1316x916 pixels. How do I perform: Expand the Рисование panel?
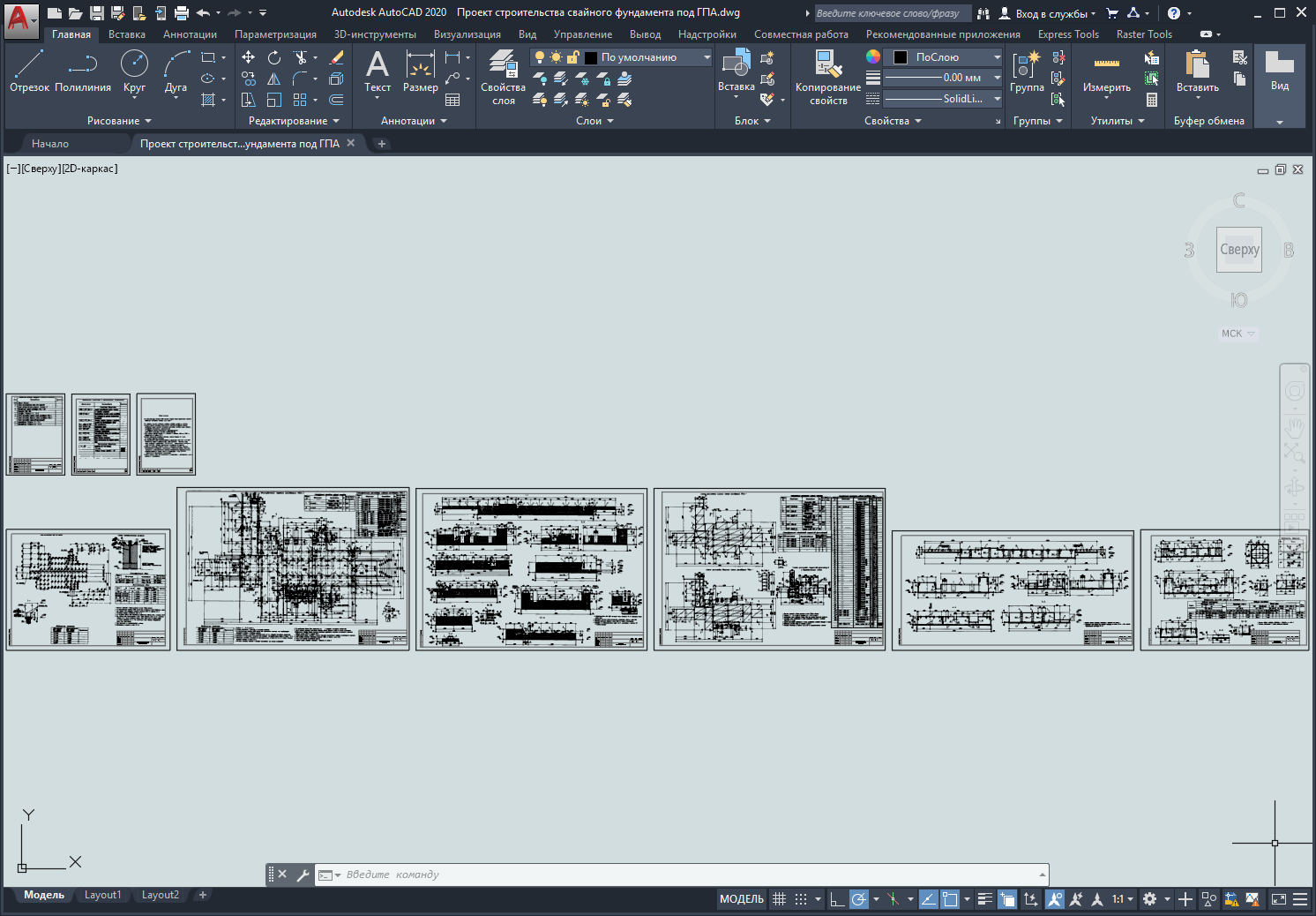pos(119,121)
